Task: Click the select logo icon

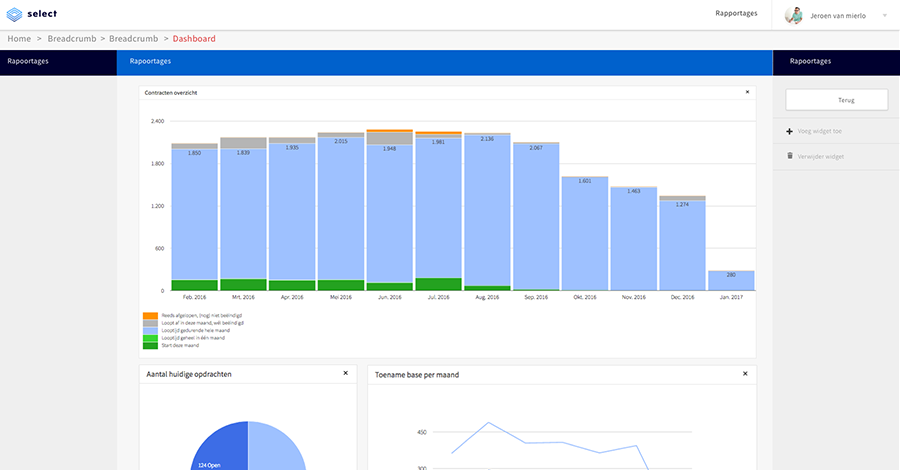Action: click(15, 14)
